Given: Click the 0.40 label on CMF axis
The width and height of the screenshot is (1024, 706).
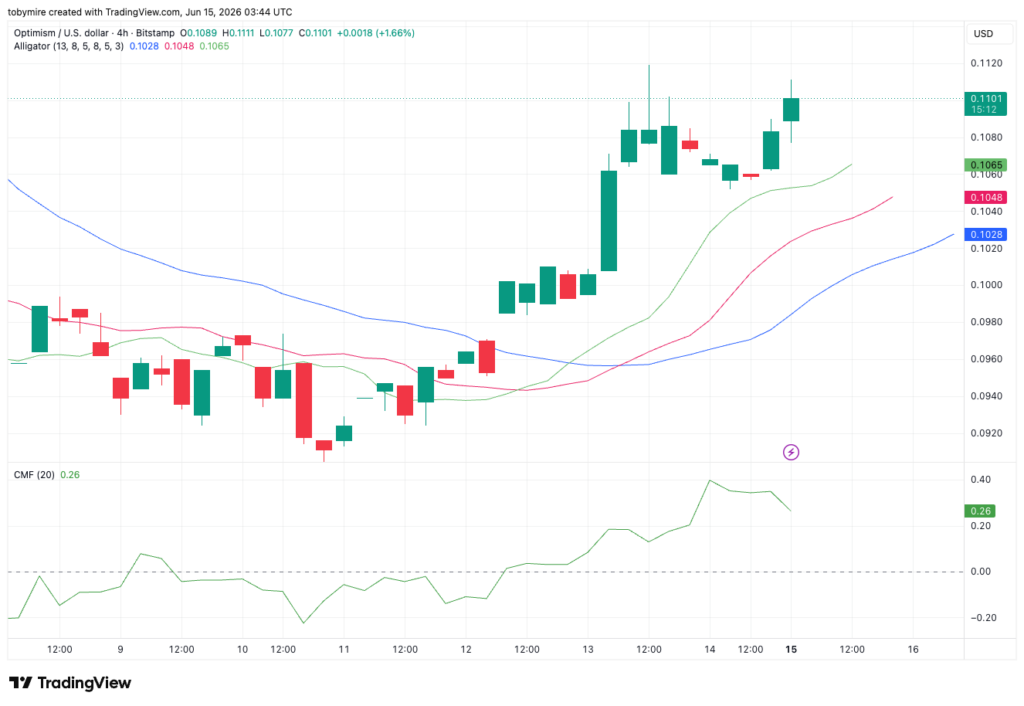Looking at the screenshot, I should tap(980, 479).
